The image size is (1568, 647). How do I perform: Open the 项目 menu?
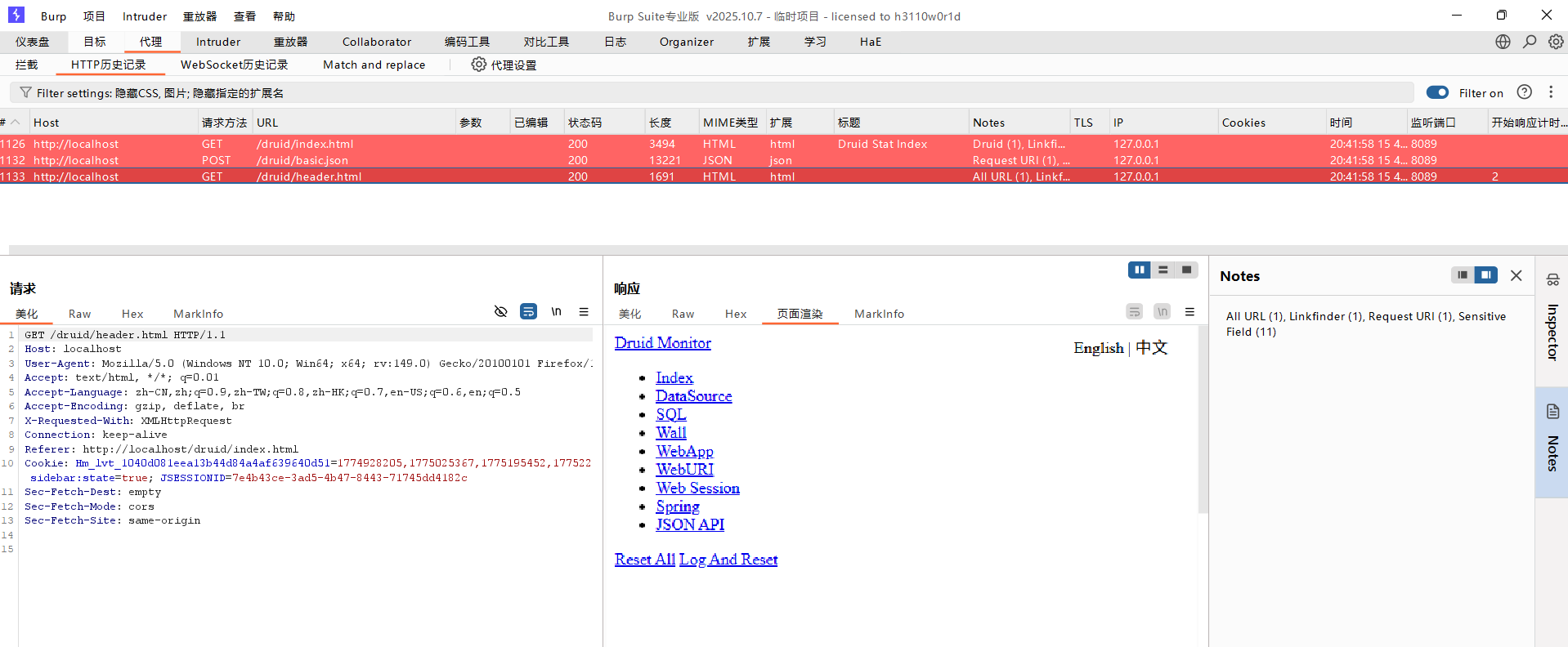(x=94, y=16)
